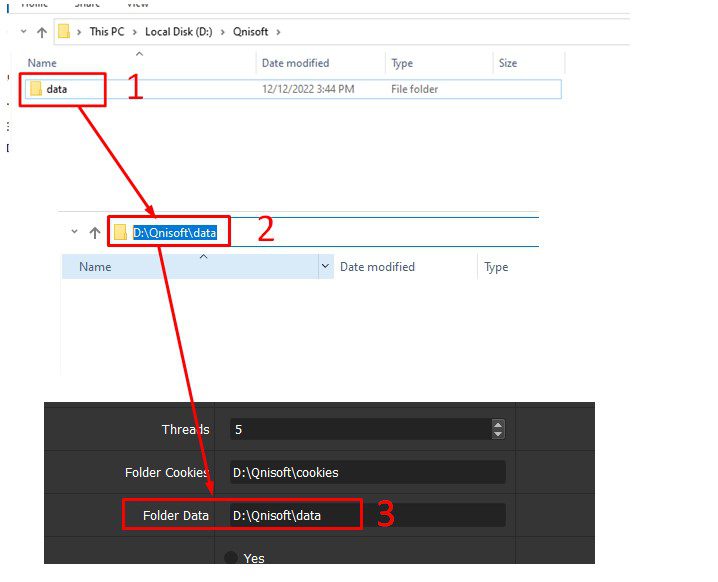
Task: Click the folder icon before the highlighted D:\Qnisoft\data path
Action: coord(120,232)
